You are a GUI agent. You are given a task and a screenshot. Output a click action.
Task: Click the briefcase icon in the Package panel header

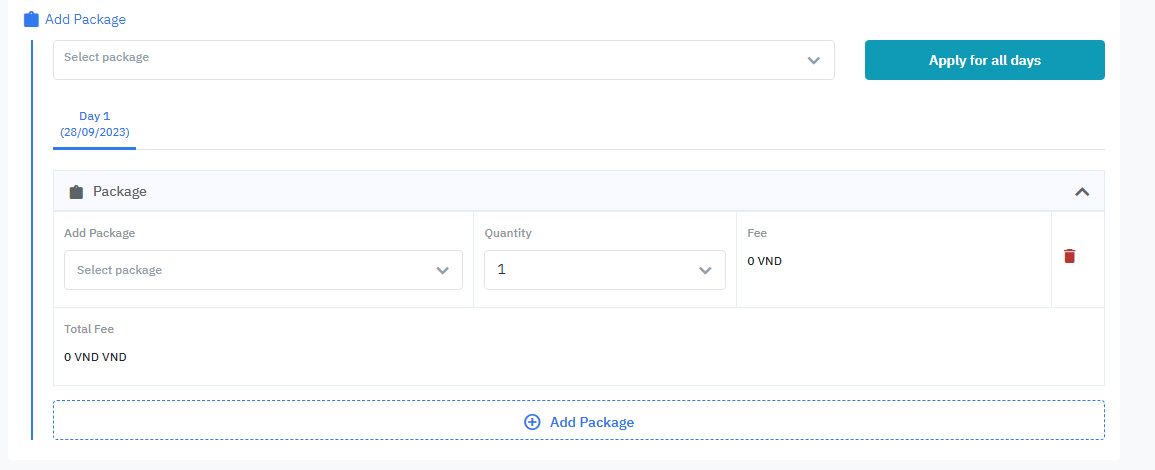[x=76, y=192]
